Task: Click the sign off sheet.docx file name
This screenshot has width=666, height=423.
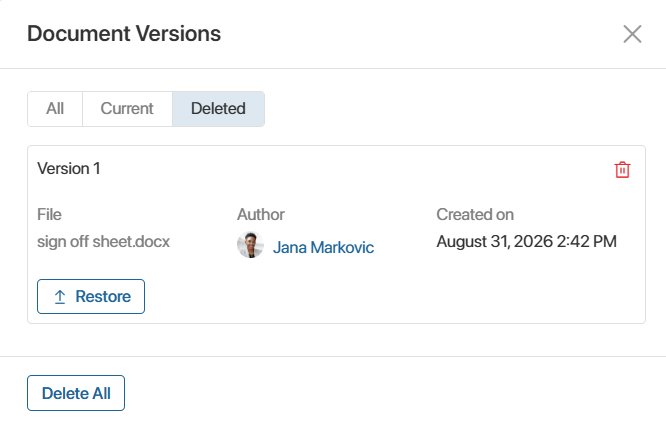Action: [103, 242]
